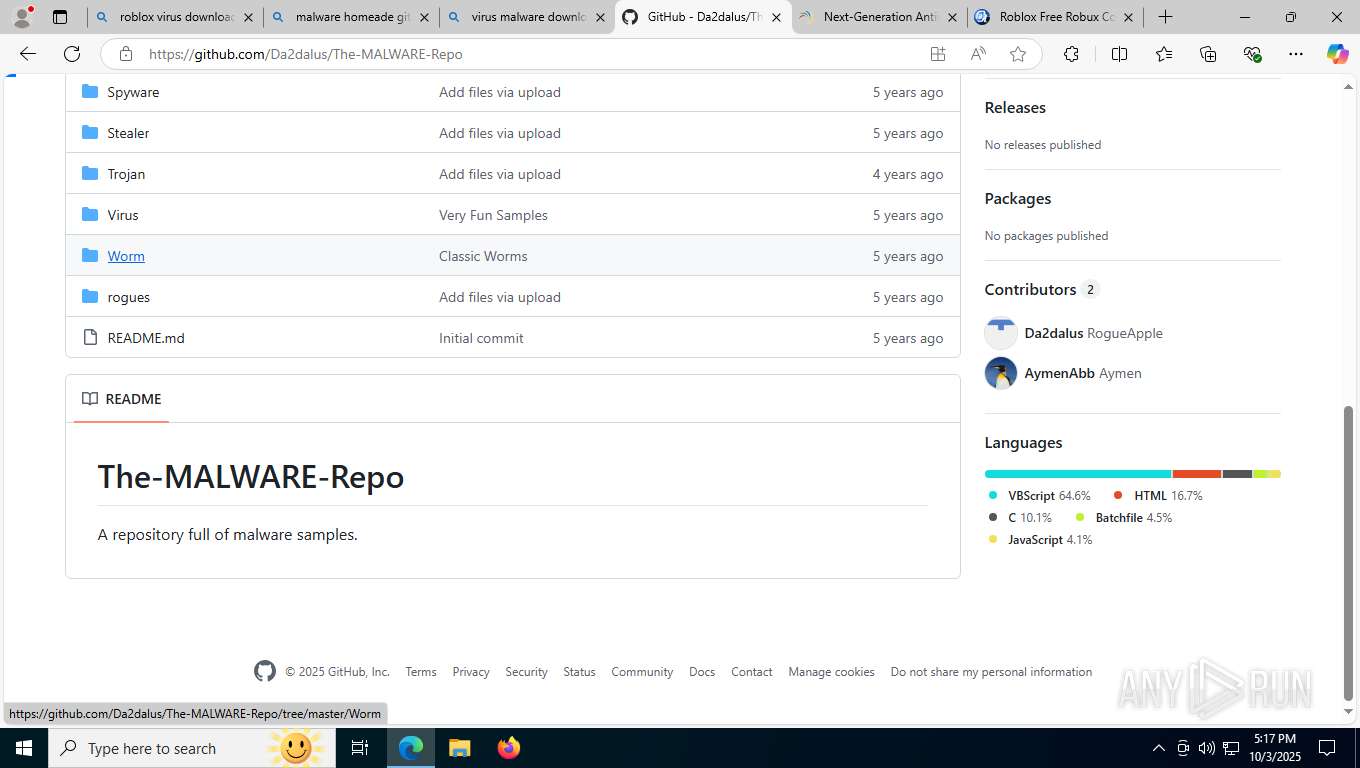Open the 'Very Fun Samples' commit message
1360x768 pixels.
click(493, 215)
